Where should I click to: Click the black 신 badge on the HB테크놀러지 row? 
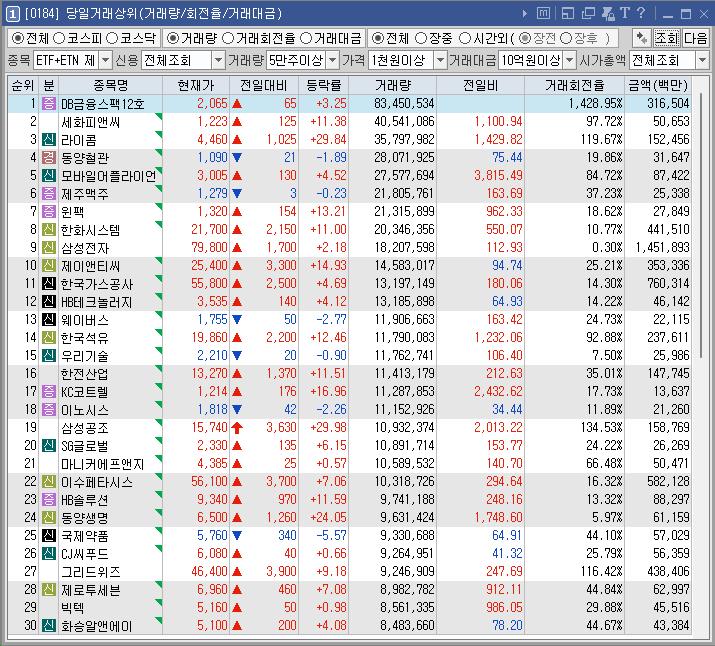point(48,301)
